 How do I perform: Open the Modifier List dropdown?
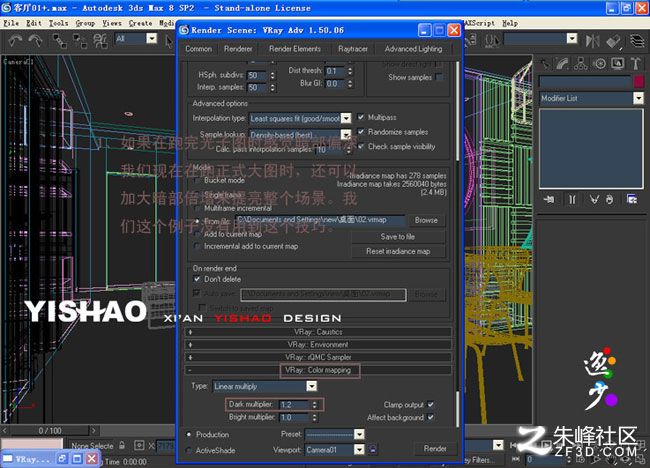[x=638, y=98]
